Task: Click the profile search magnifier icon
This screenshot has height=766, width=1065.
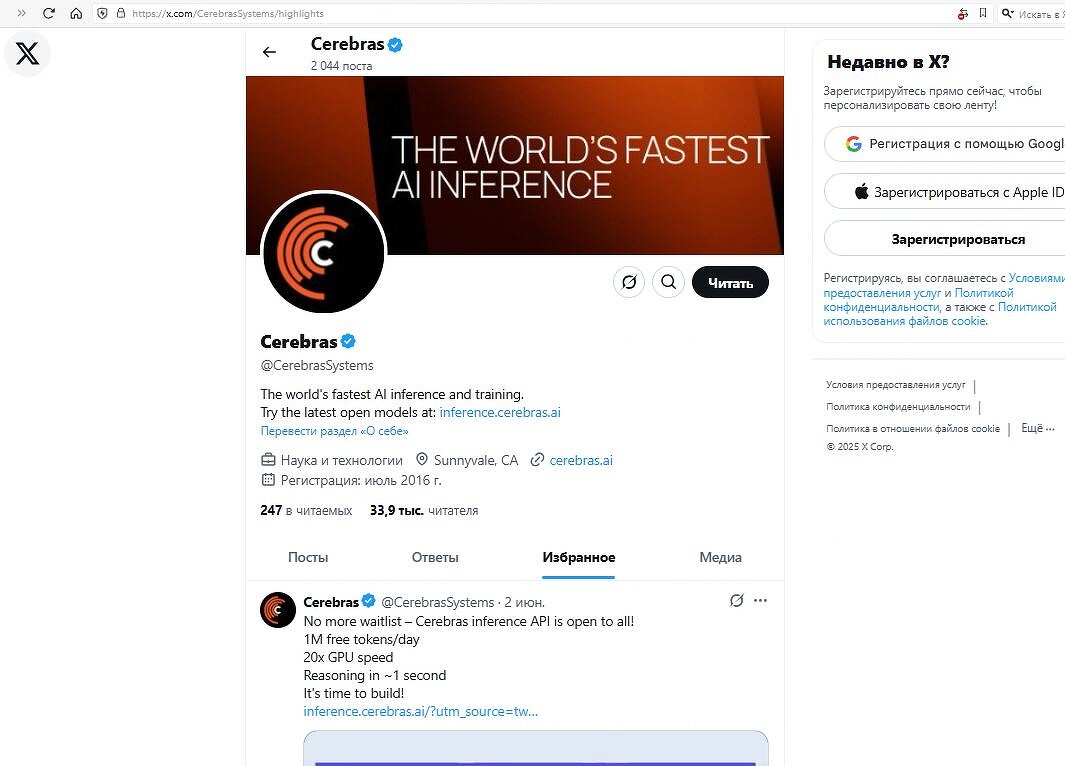Action: [x=668, y=282]
